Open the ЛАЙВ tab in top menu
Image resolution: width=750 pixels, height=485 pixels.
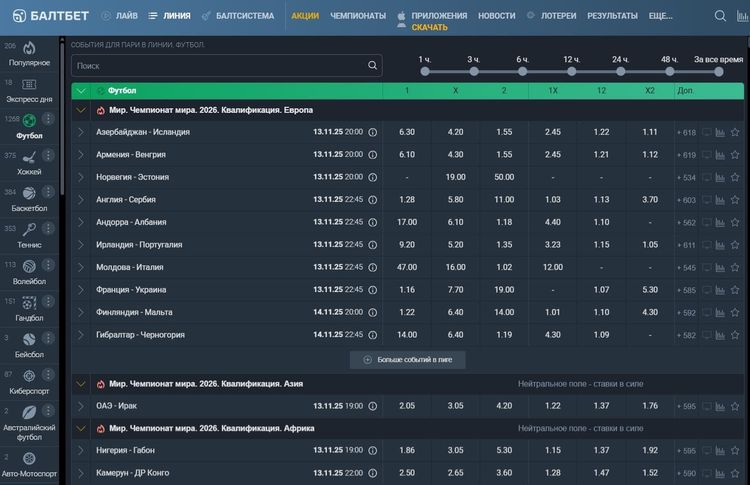click(119, 16)
